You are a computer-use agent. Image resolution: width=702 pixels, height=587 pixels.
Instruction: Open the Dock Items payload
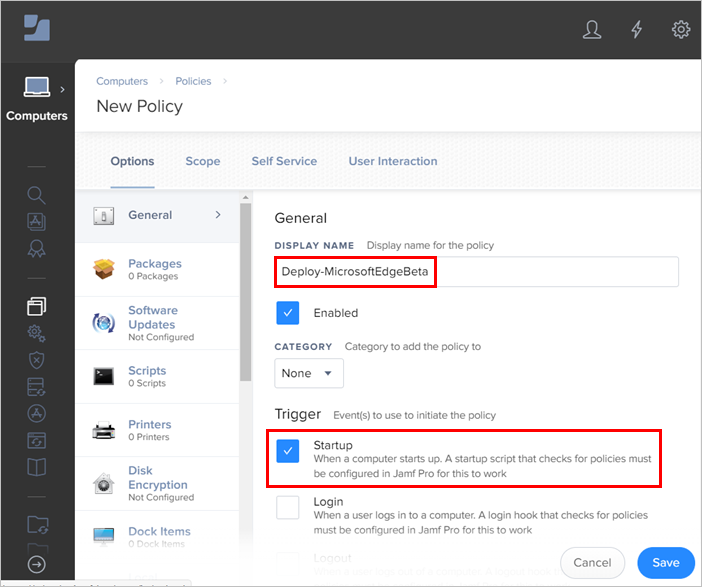click(158, 537)
